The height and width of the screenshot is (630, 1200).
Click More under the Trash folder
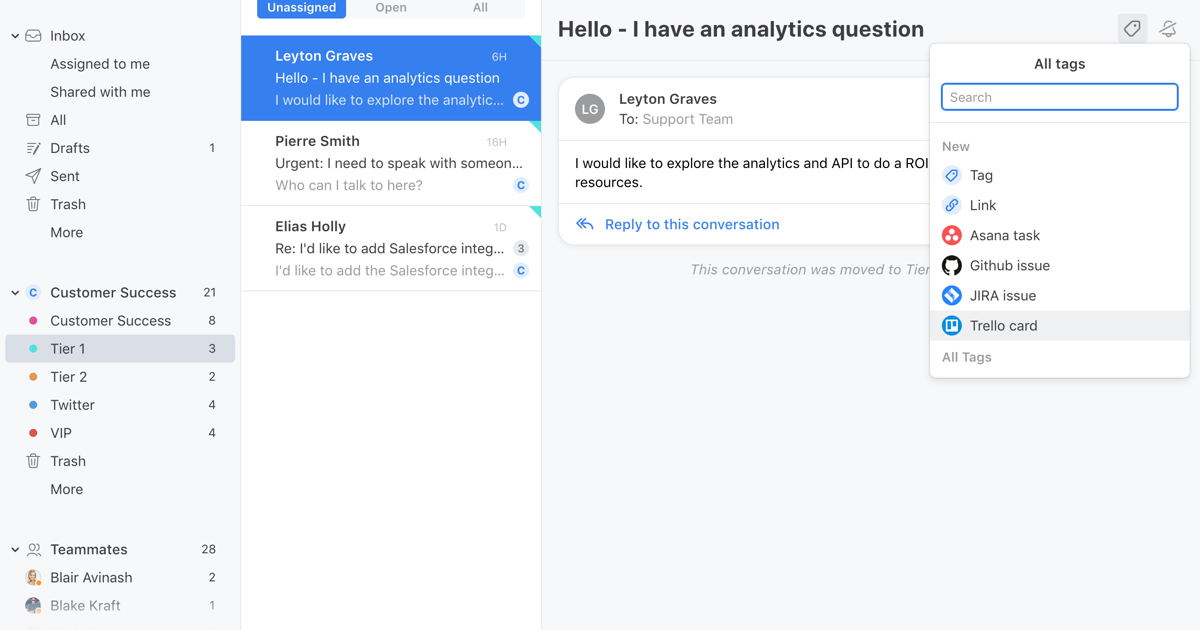tap(66, 231)
